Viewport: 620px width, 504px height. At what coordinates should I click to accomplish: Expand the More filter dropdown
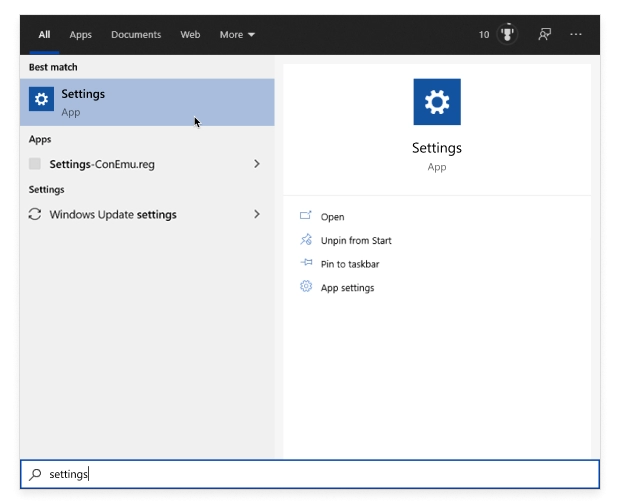[237, 34]
